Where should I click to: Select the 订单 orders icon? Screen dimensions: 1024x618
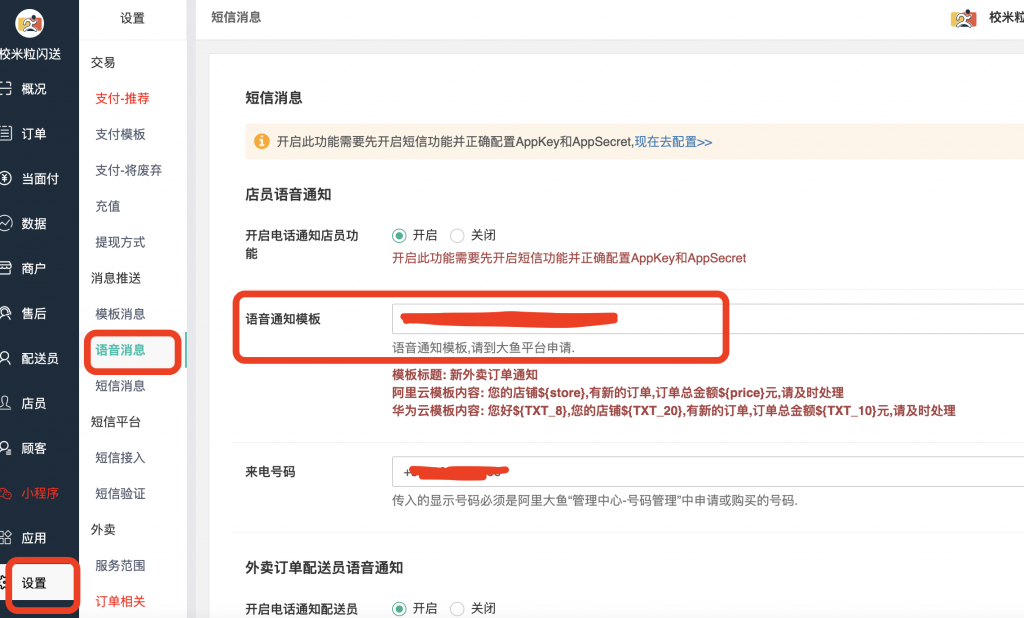click(35, 133)
